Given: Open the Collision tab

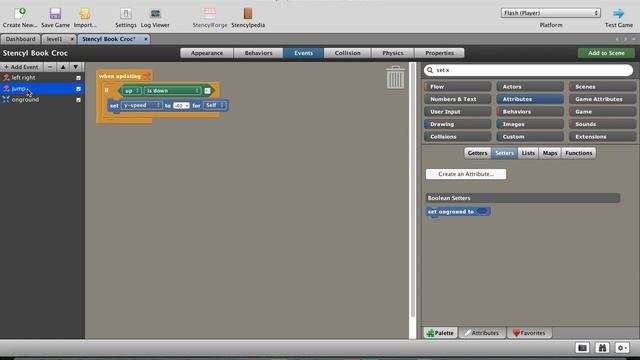Looking at the screenshot, I should tap(347, 53).
